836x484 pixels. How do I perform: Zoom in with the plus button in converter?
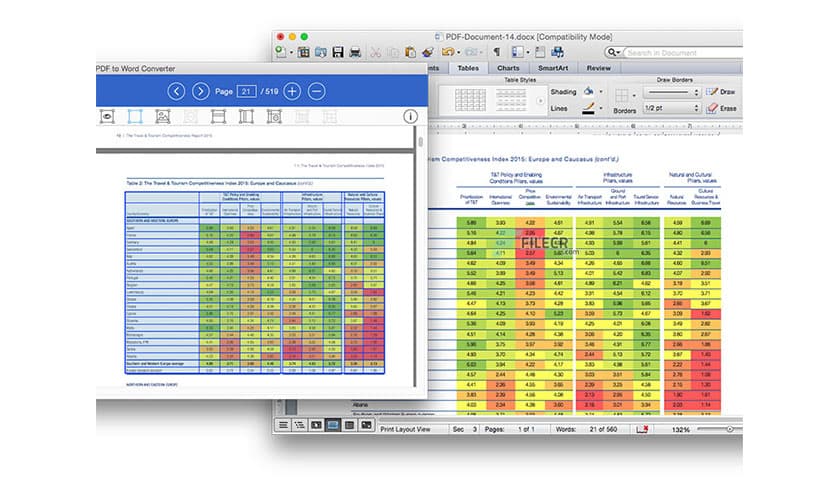[x=292, y=91]
